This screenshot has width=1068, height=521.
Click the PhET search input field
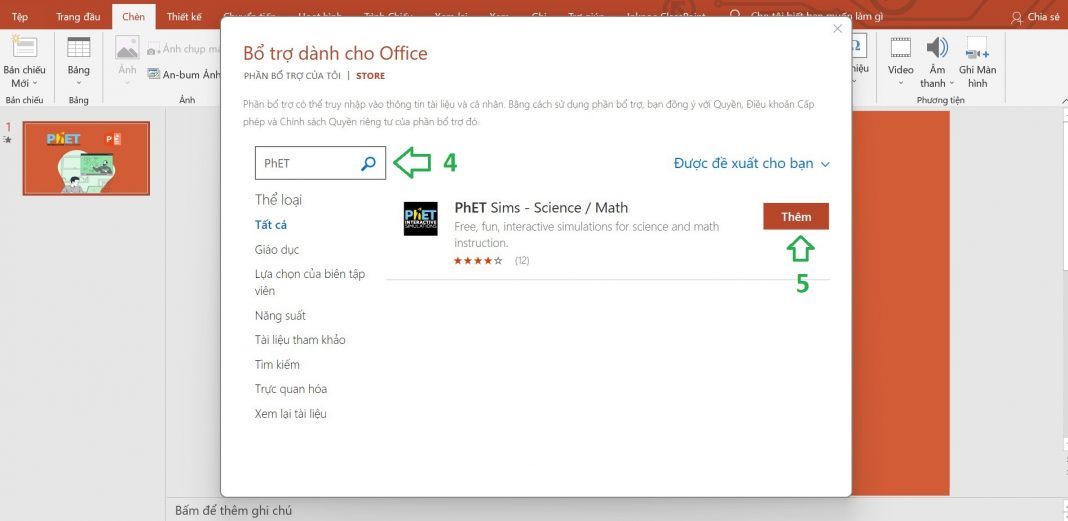[306, 163]
